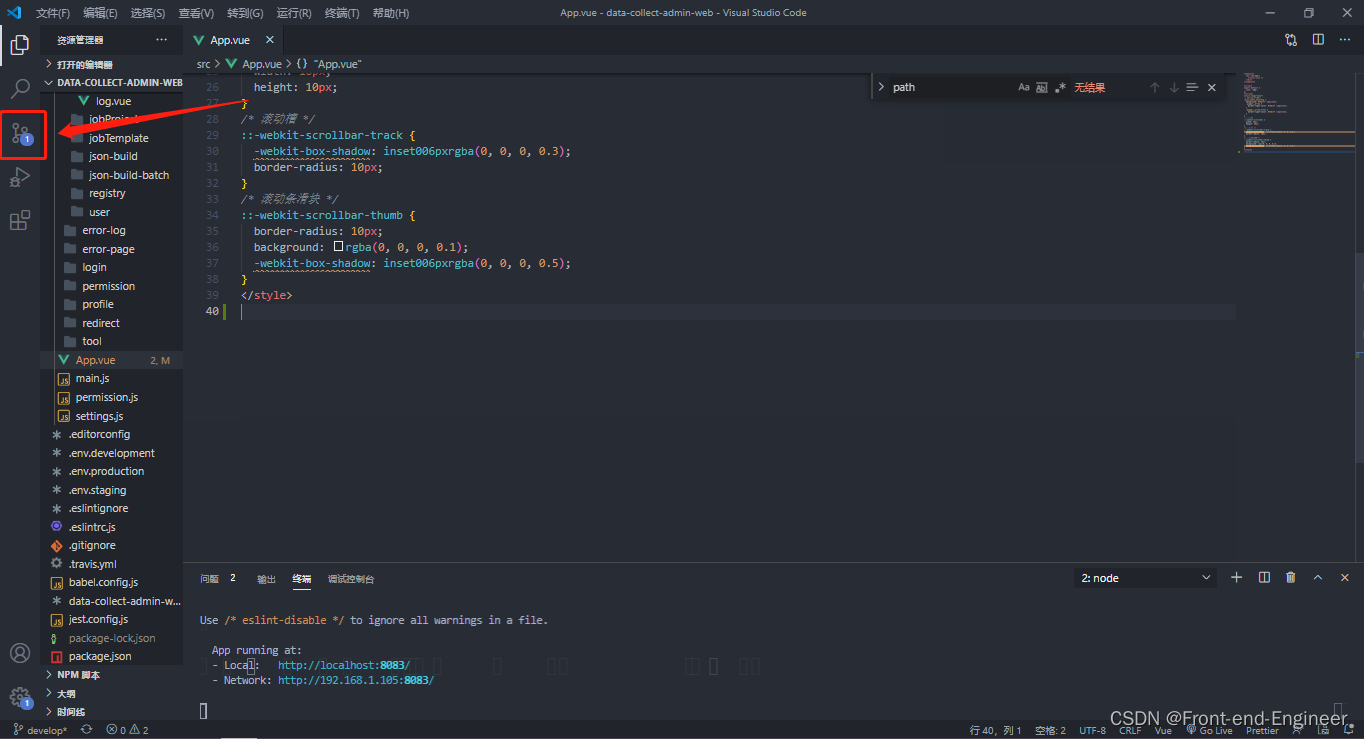Viewport: 1364px width, 739px height.
Task: Click the develop branch in status bar
Action: 40,730
